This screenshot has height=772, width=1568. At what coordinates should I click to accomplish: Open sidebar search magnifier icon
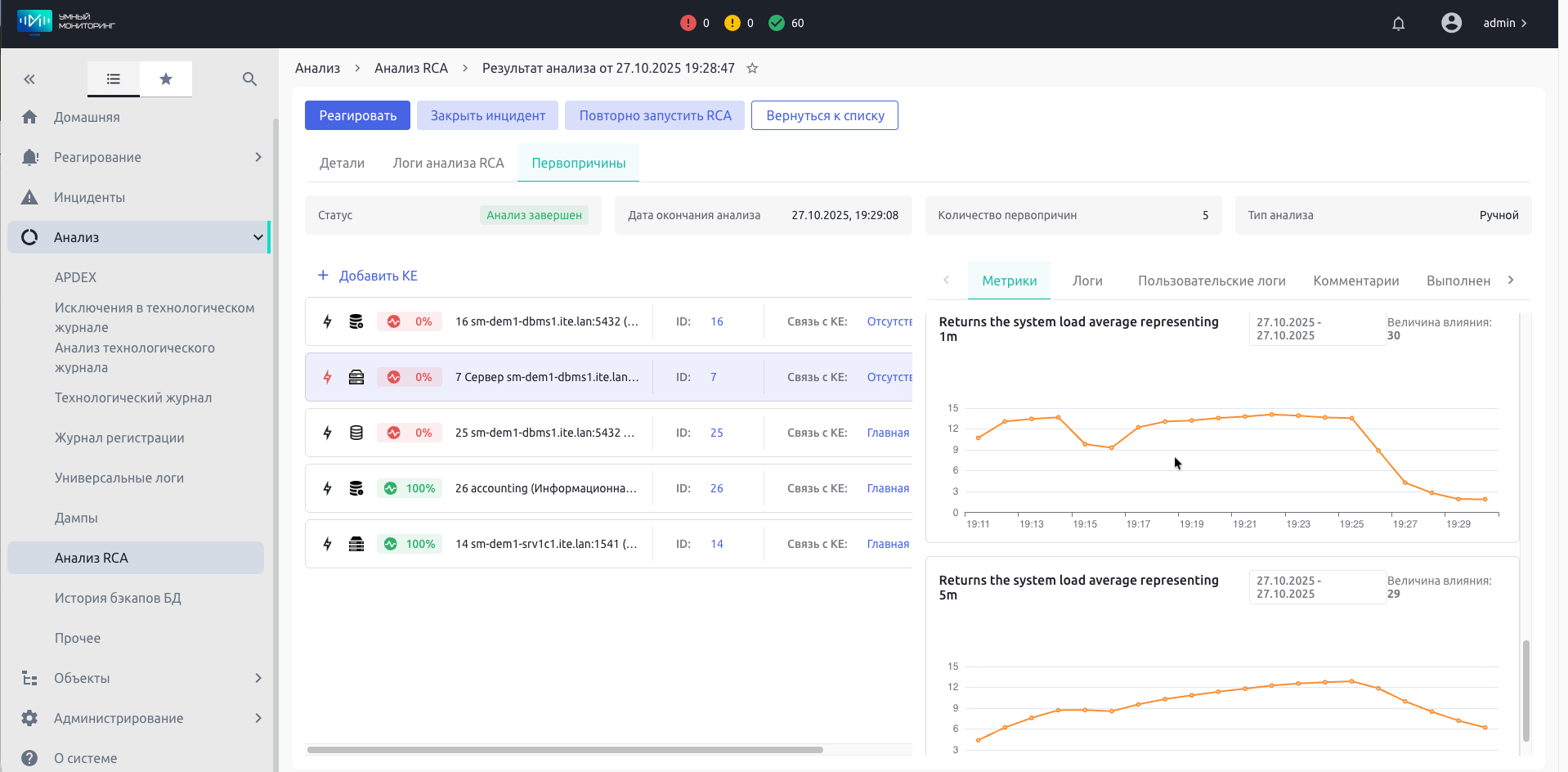pos(249,79)
